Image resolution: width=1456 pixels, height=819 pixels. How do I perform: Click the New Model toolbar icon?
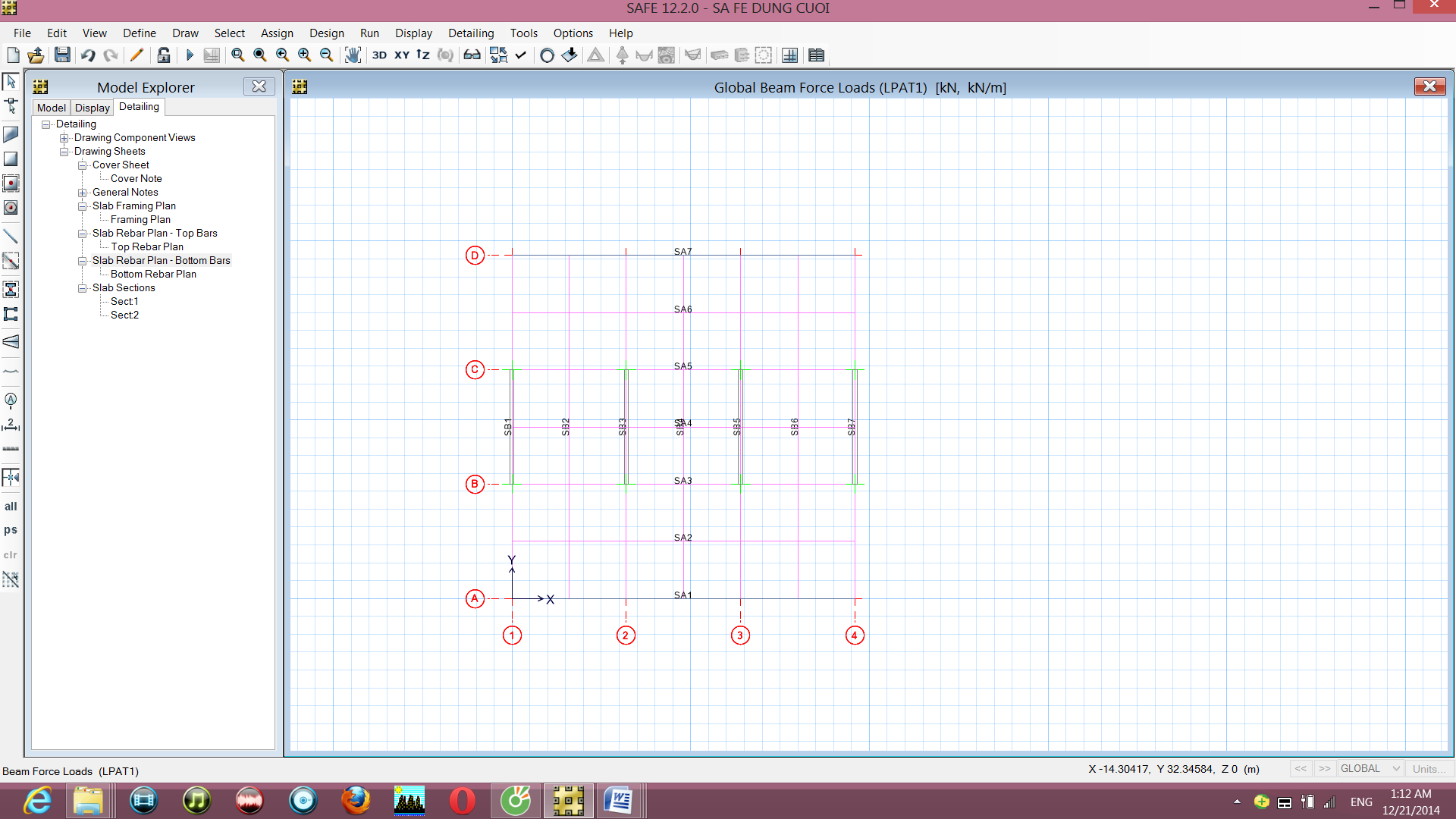coord(13,55)
